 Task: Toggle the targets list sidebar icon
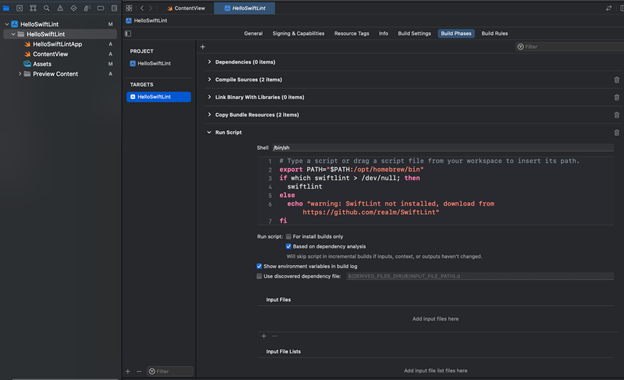coord(128,33)
